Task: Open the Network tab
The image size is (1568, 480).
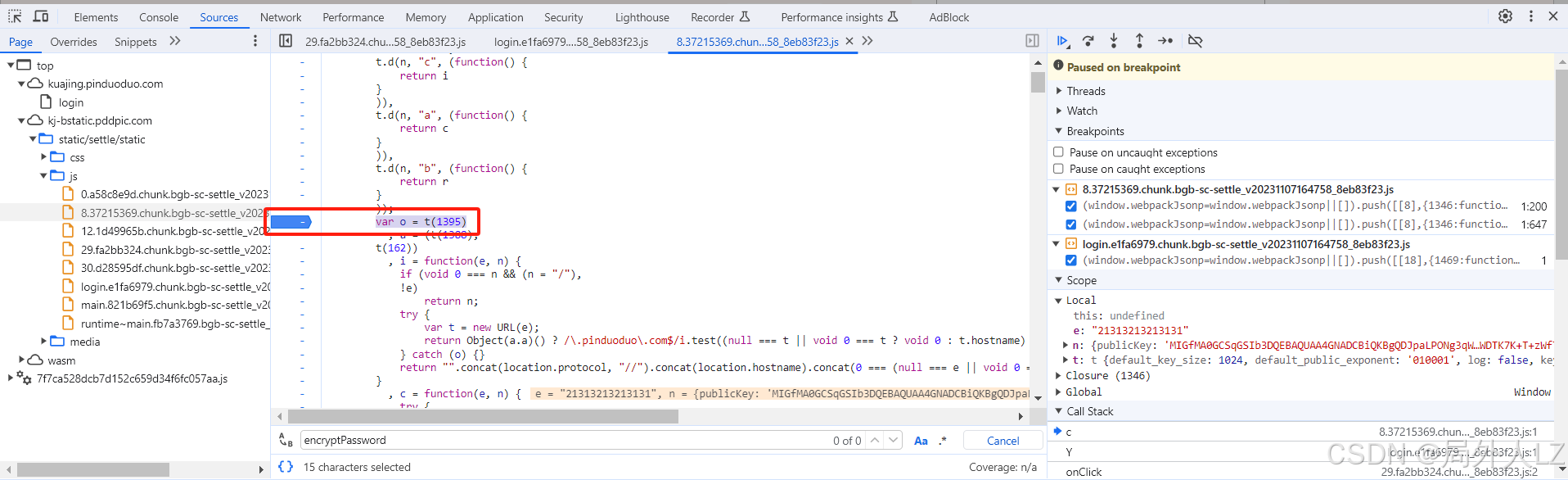Action: (x=281, y=17)
